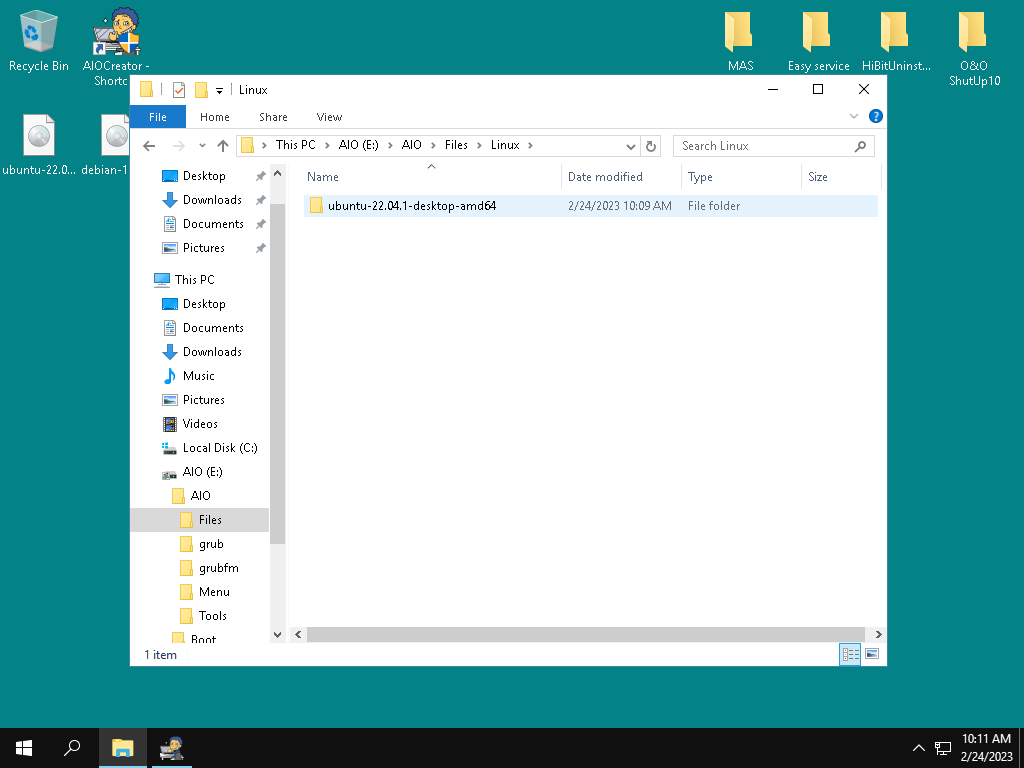Switch to details view layout
The height and width of the screenshot is (768, 1024).
851,654
